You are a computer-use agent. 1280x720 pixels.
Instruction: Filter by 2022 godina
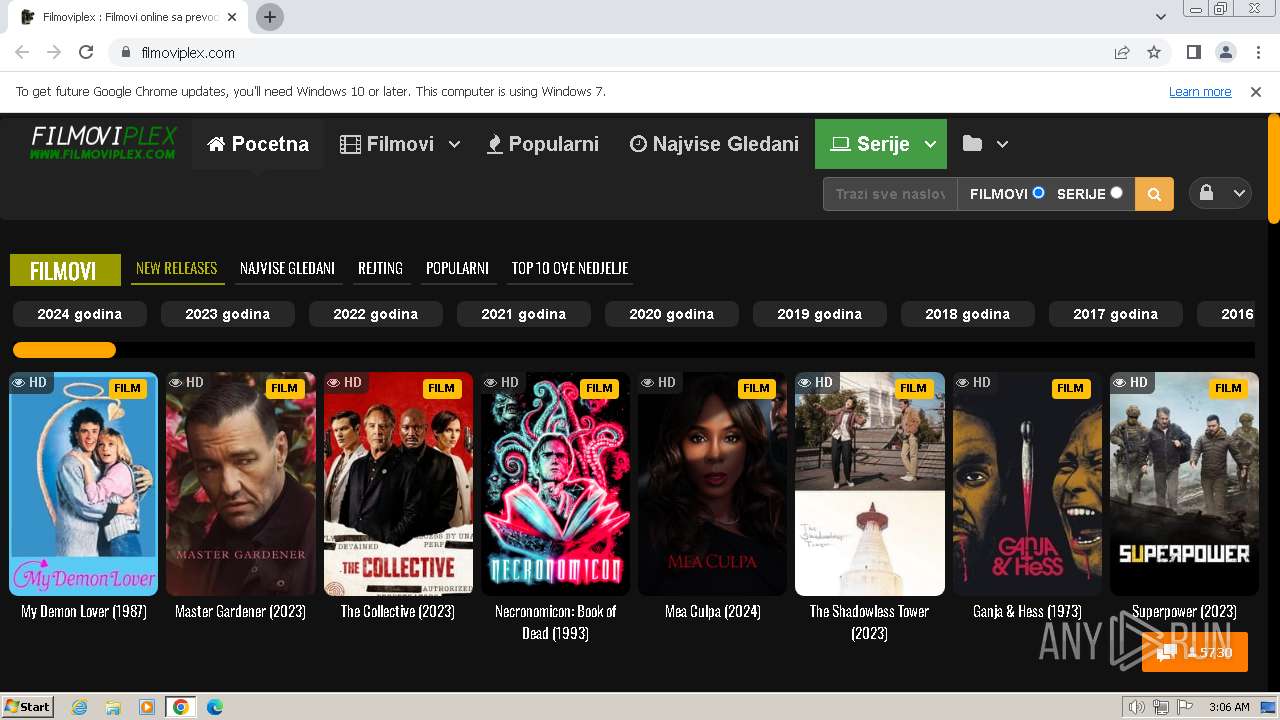[376, 314]
